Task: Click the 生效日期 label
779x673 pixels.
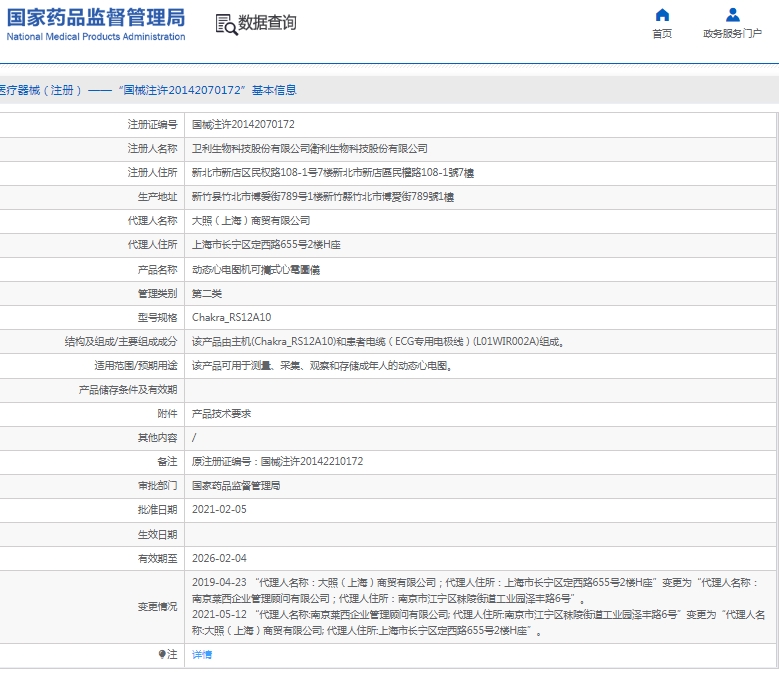Action: [x=157, y=534]
